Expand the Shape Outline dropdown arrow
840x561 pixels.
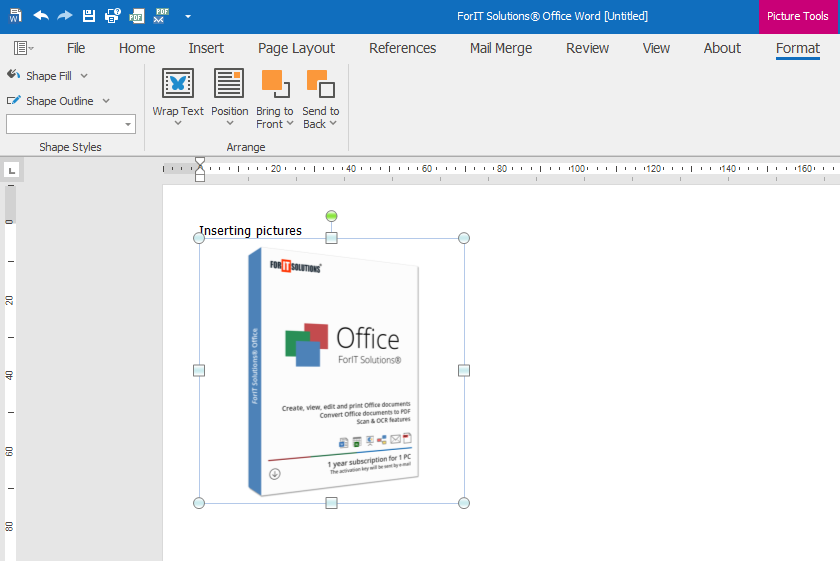[106, 101]
